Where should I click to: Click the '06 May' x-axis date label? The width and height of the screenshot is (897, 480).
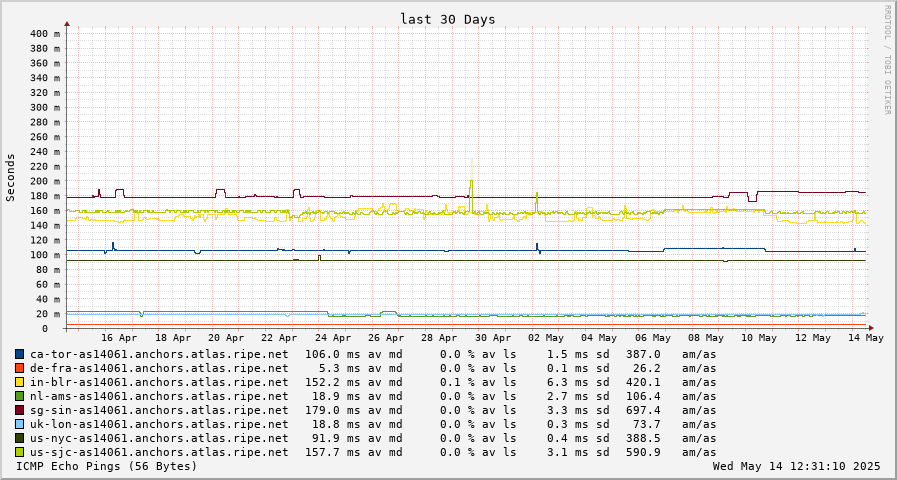tap(653, 338)
